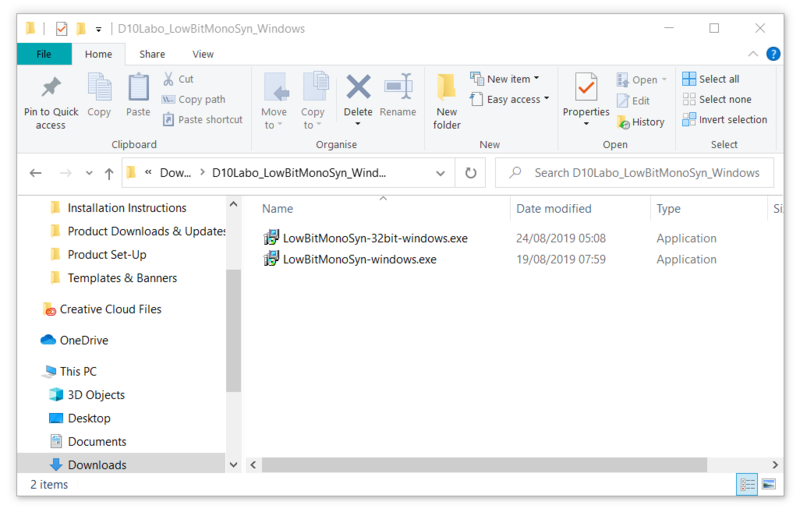Click horizontal scrollbar left arrow

(x=253, y=465)
